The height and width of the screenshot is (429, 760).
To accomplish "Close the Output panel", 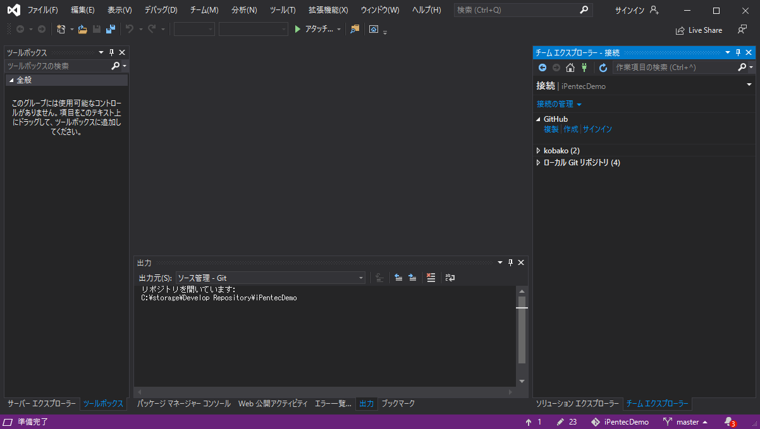I will (521, 262).
